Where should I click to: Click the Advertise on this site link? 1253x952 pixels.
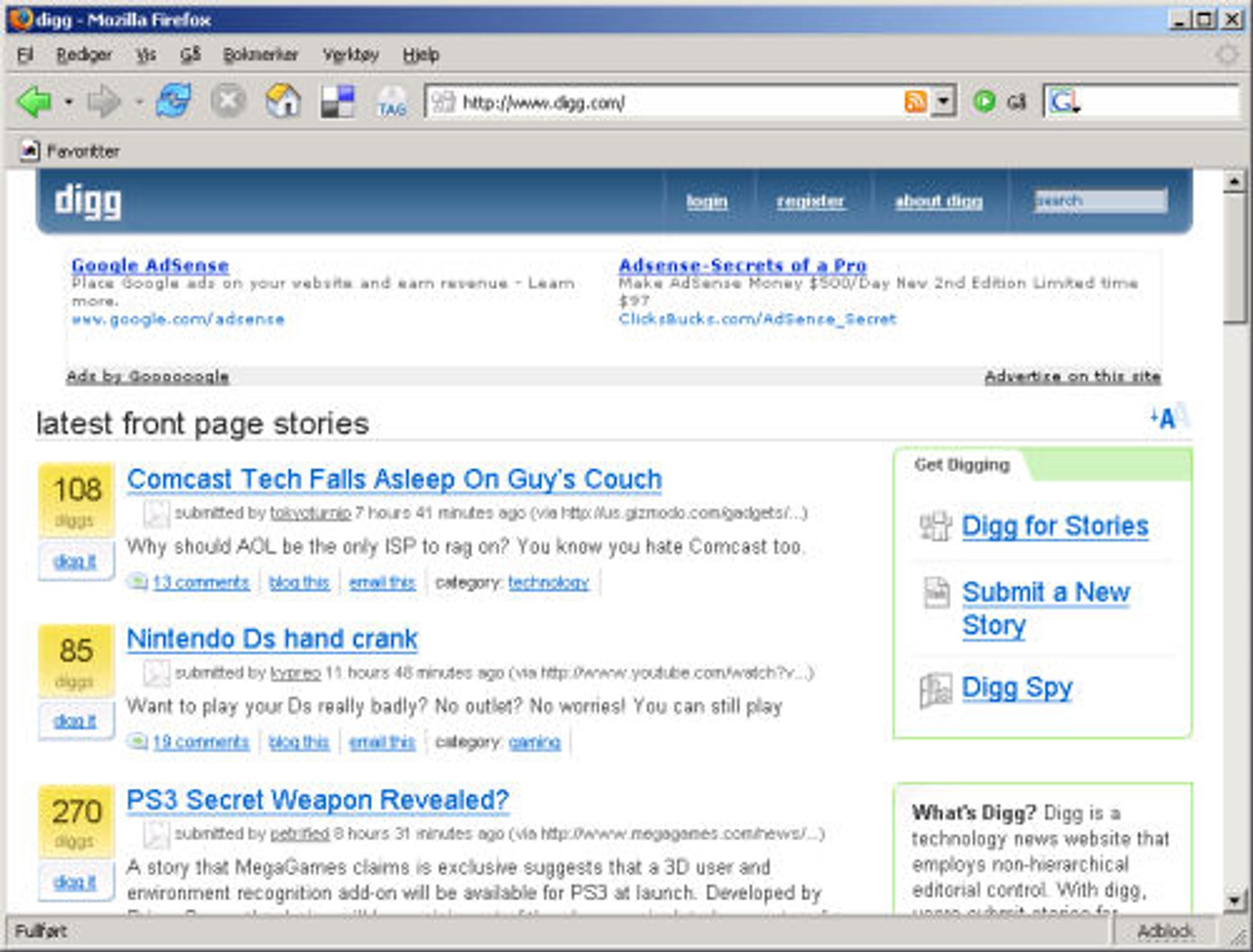(1073, 376)
